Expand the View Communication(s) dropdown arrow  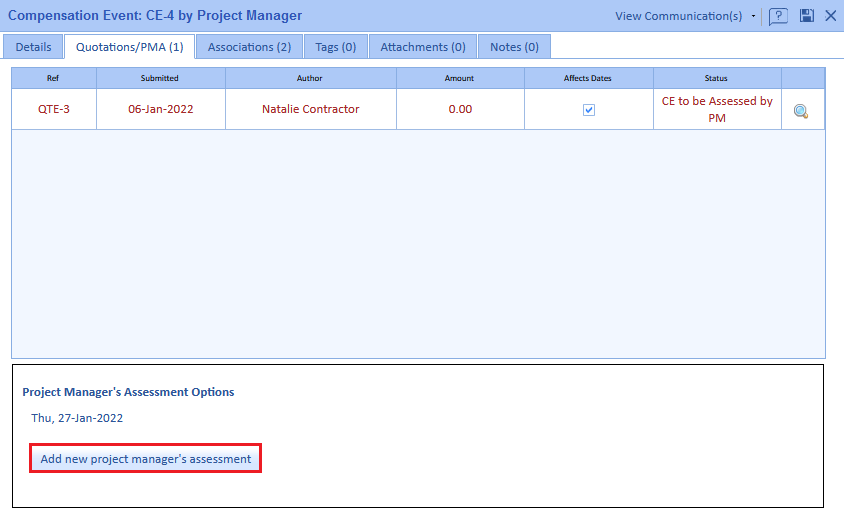coord(753,16)
